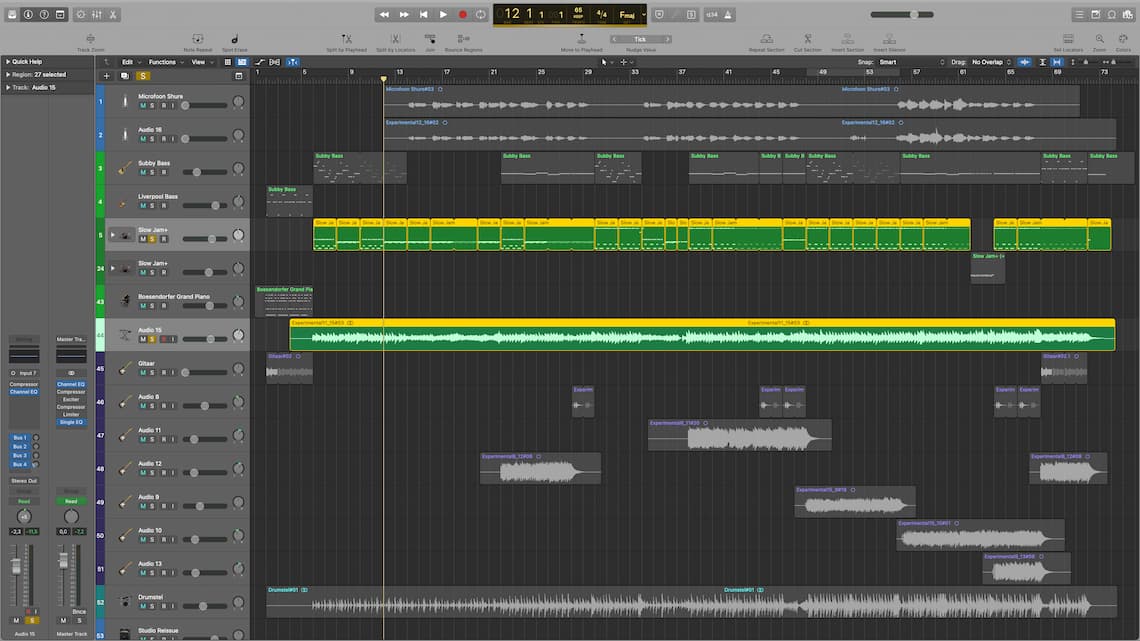
Task: Open the View menu
Action: pyautogui.click(x=201, y=63)
